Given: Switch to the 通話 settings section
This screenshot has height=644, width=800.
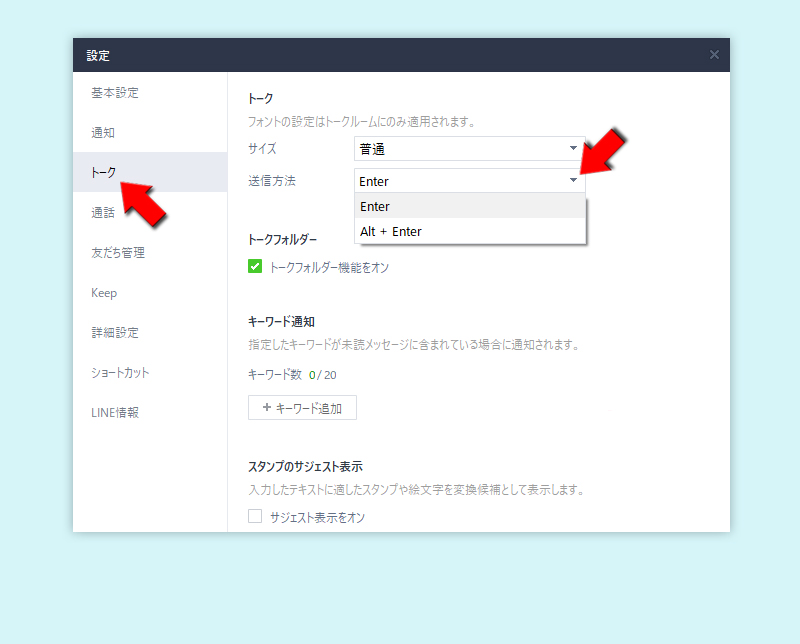Looking at the screenshot, I should [104, 212].
